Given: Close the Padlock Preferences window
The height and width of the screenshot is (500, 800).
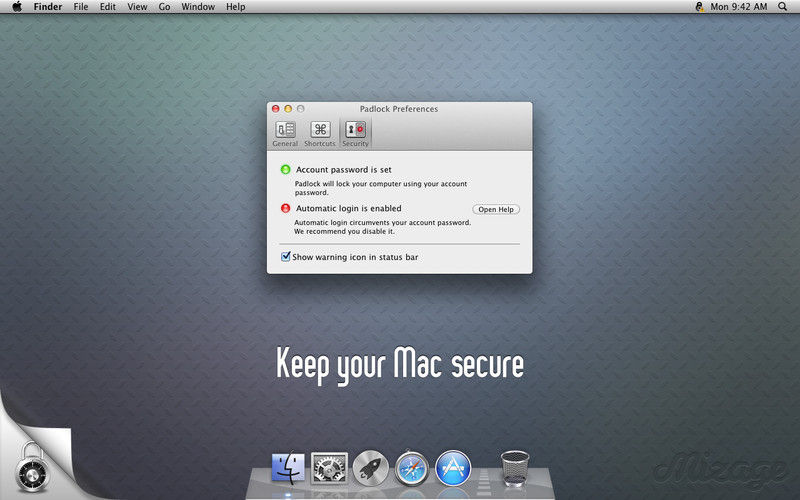Looking at the screenshot, I should click(276, 109).
